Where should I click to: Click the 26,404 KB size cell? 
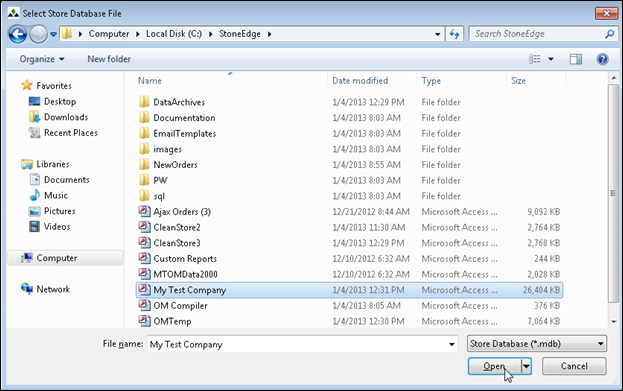[541, 290]
